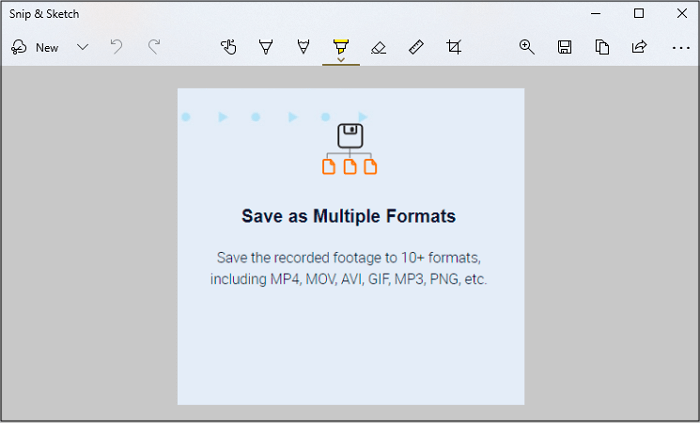The width and height of the screenshot is (700, 423).
Task: Click the New snip button
Action: [x=35, y=47]
